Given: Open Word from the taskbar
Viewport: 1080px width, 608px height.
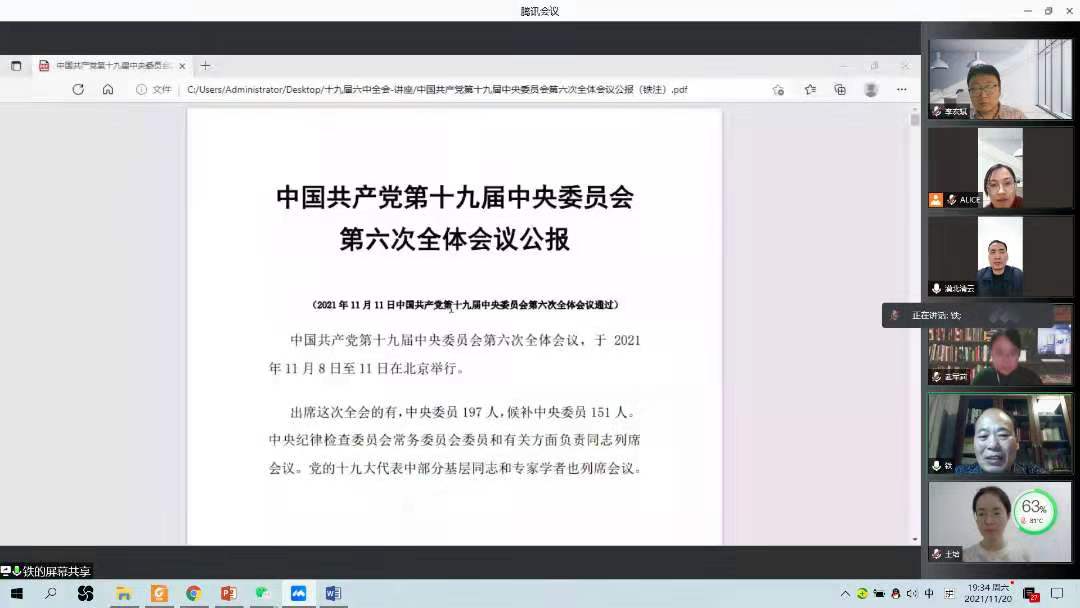Looking at the screenshot, I should pos(332,593).
